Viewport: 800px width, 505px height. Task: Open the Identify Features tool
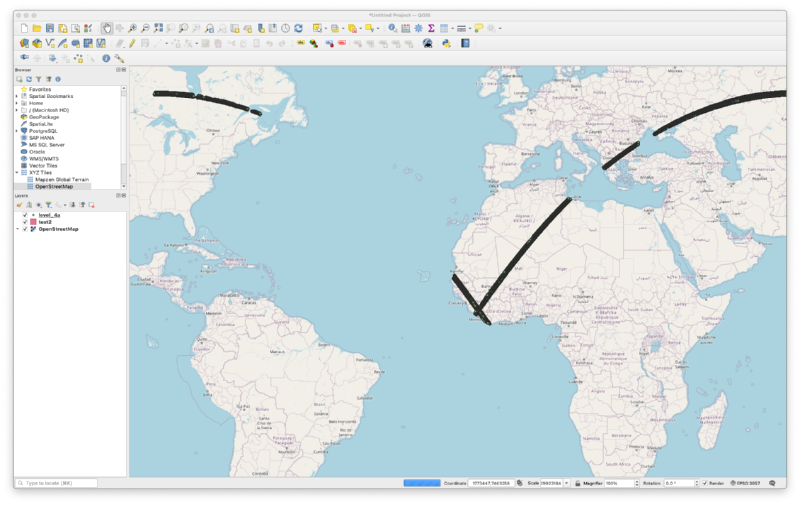[392, 28]
